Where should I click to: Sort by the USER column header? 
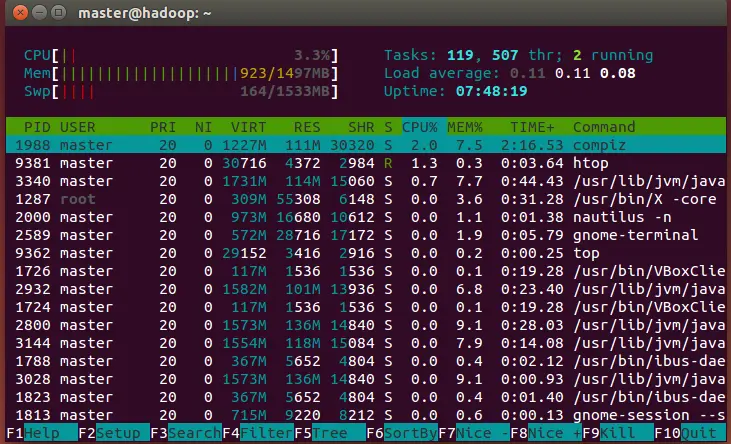[x=78, y=127]
